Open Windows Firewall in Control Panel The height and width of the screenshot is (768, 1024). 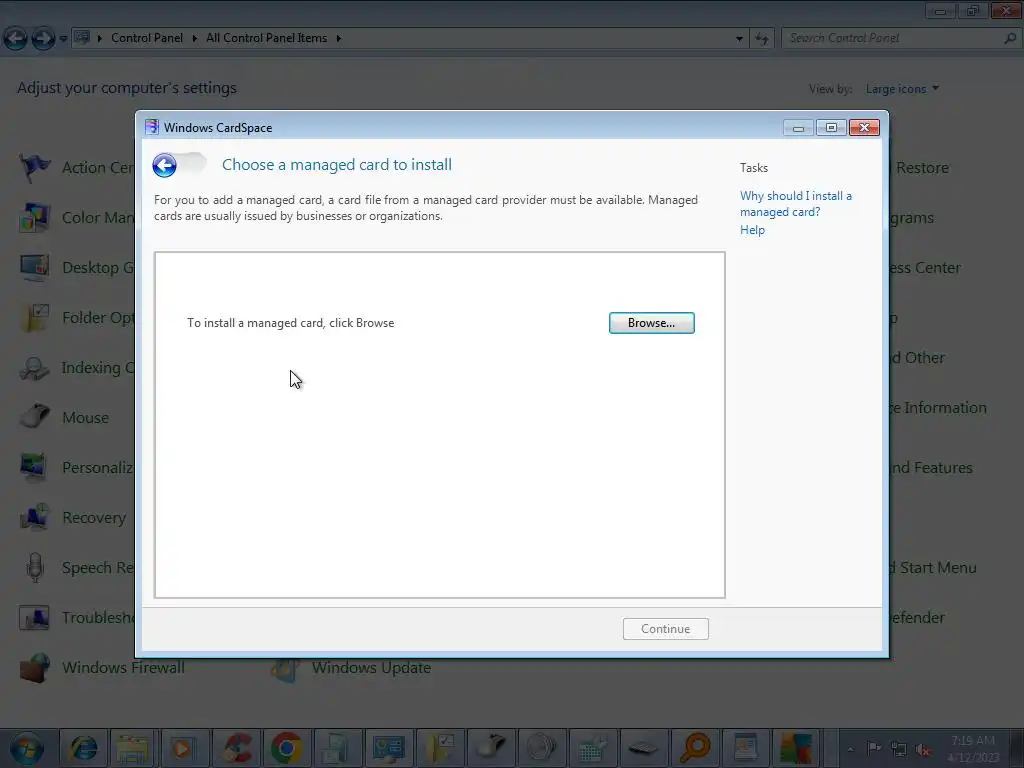pyautogui.click(x=102, y=667)
